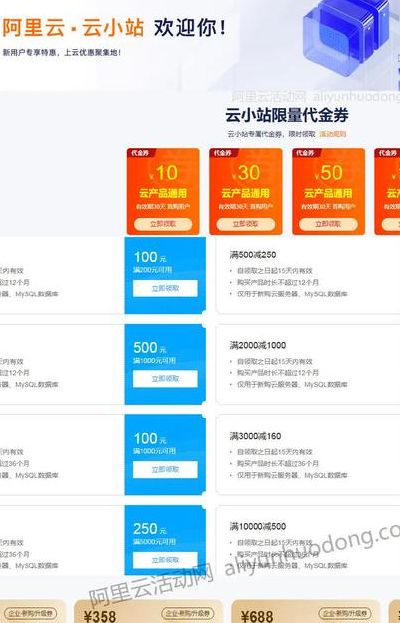The width and height of the screenshot is (400, 623).
Task: Click the 满3000减160 coupon title
Action: 255,436
